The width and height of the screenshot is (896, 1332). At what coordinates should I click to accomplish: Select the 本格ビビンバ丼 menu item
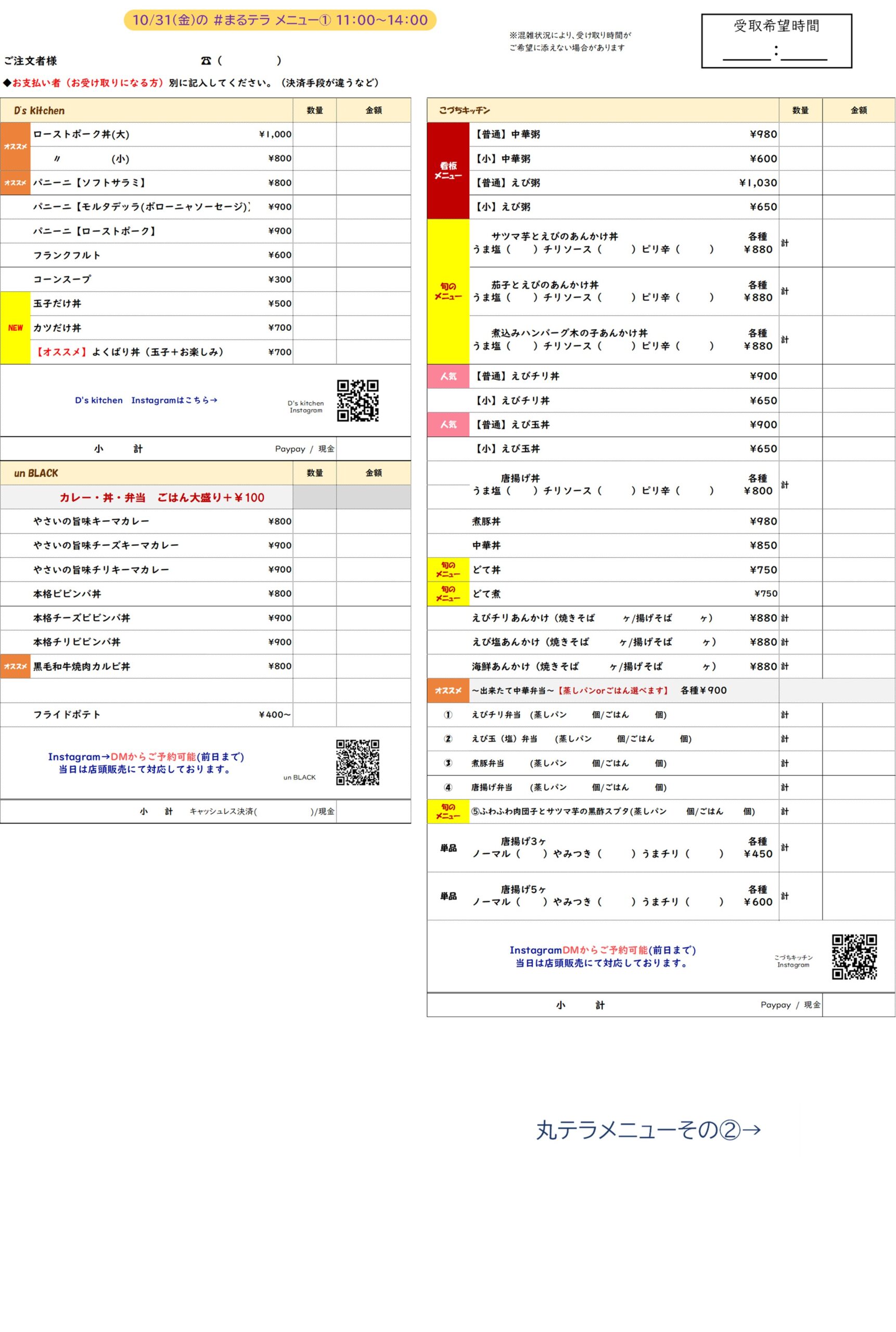point(68,594)
